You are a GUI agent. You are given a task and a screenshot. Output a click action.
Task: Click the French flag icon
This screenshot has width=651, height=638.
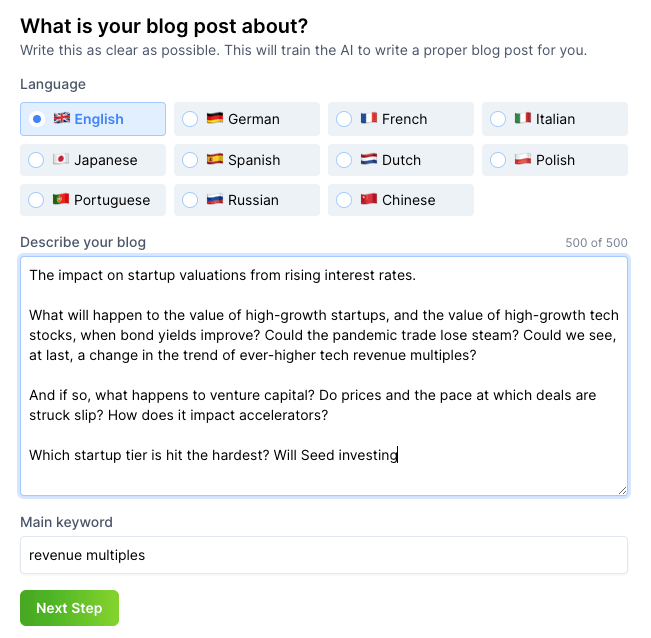(x=369, y=119)
